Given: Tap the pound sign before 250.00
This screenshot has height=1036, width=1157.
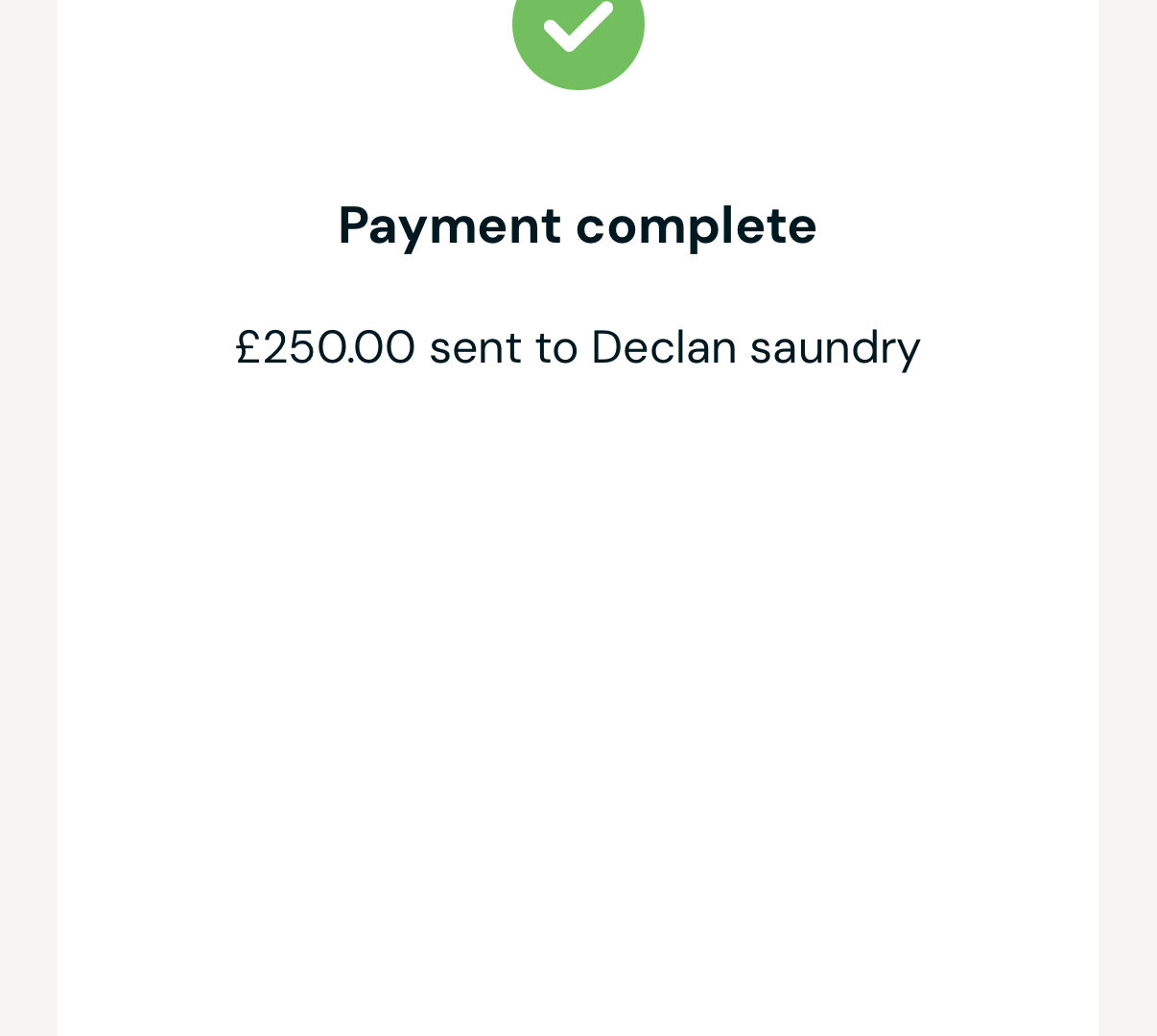Looking at the screenshot, I should click(248, 346).
